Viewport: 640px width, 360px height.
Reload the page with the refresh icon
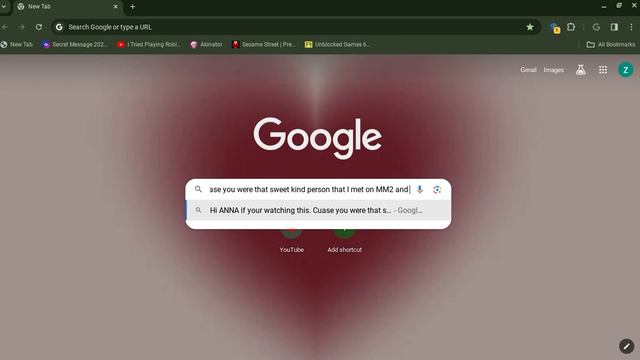click(x=39, y=27)
